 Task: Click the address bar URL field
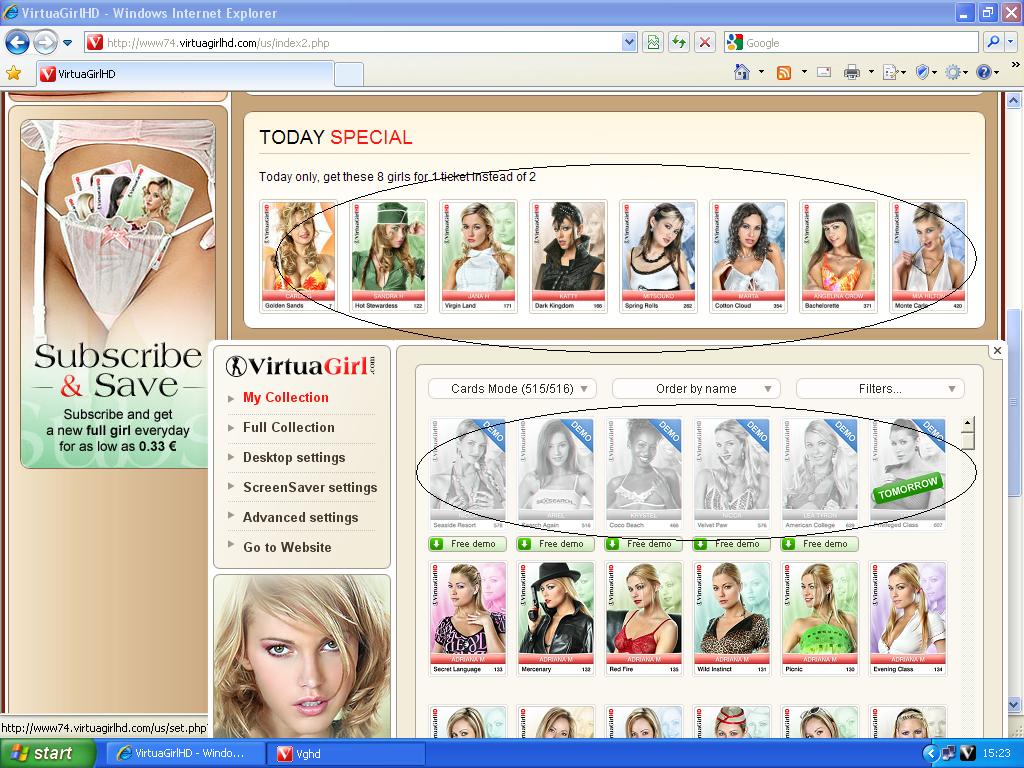coord(362,43)
